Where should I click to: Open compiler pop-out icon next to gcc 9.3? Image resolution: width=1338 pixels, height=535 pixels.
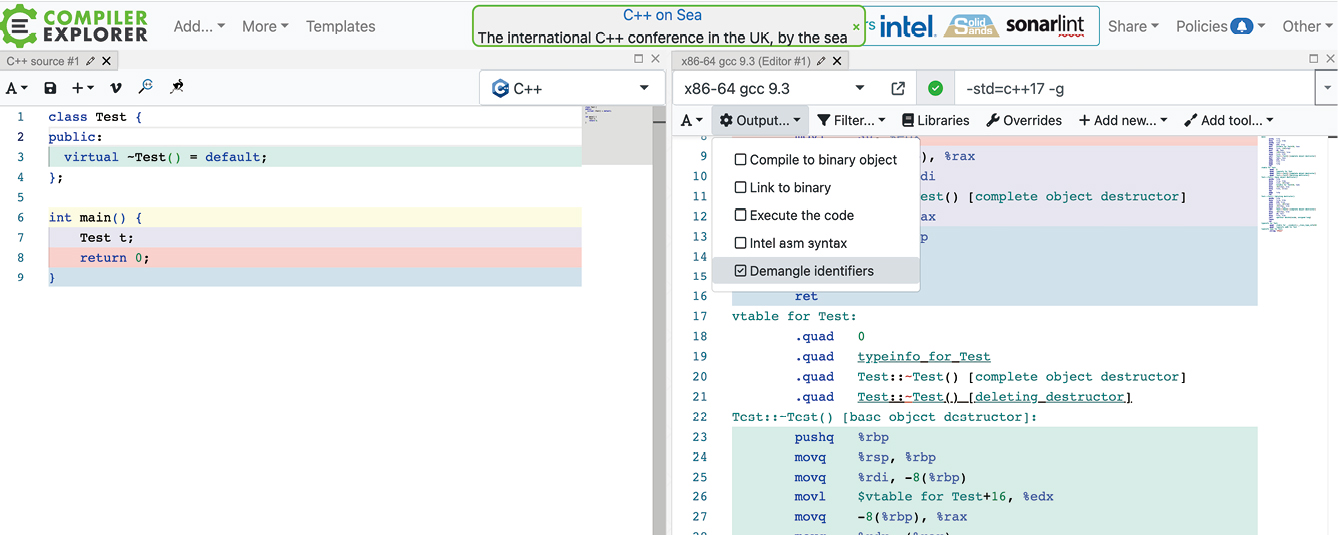(x=898, y=88)
